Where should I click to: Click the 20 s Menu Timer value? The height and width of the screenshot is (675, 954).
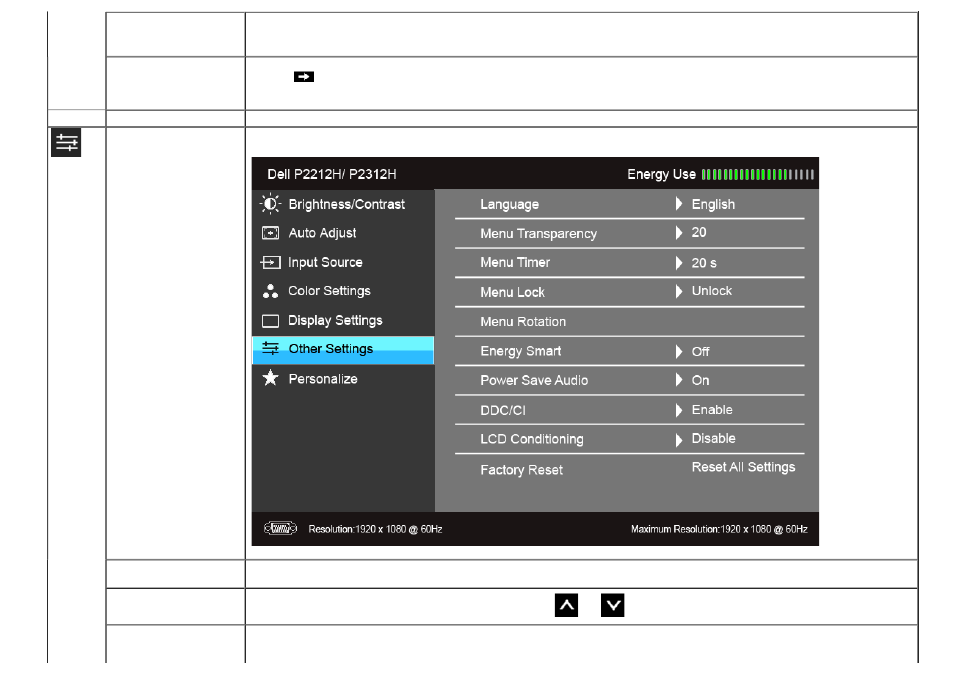(x=704, y=263)
